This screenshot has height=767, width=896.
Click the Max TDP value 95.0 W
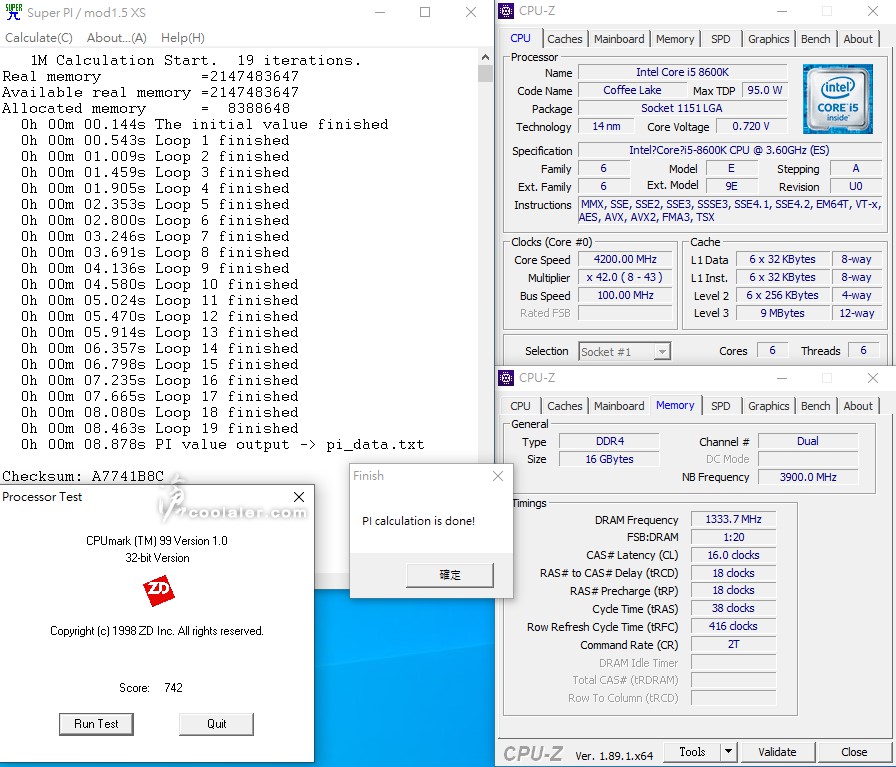tap(765, 90)
